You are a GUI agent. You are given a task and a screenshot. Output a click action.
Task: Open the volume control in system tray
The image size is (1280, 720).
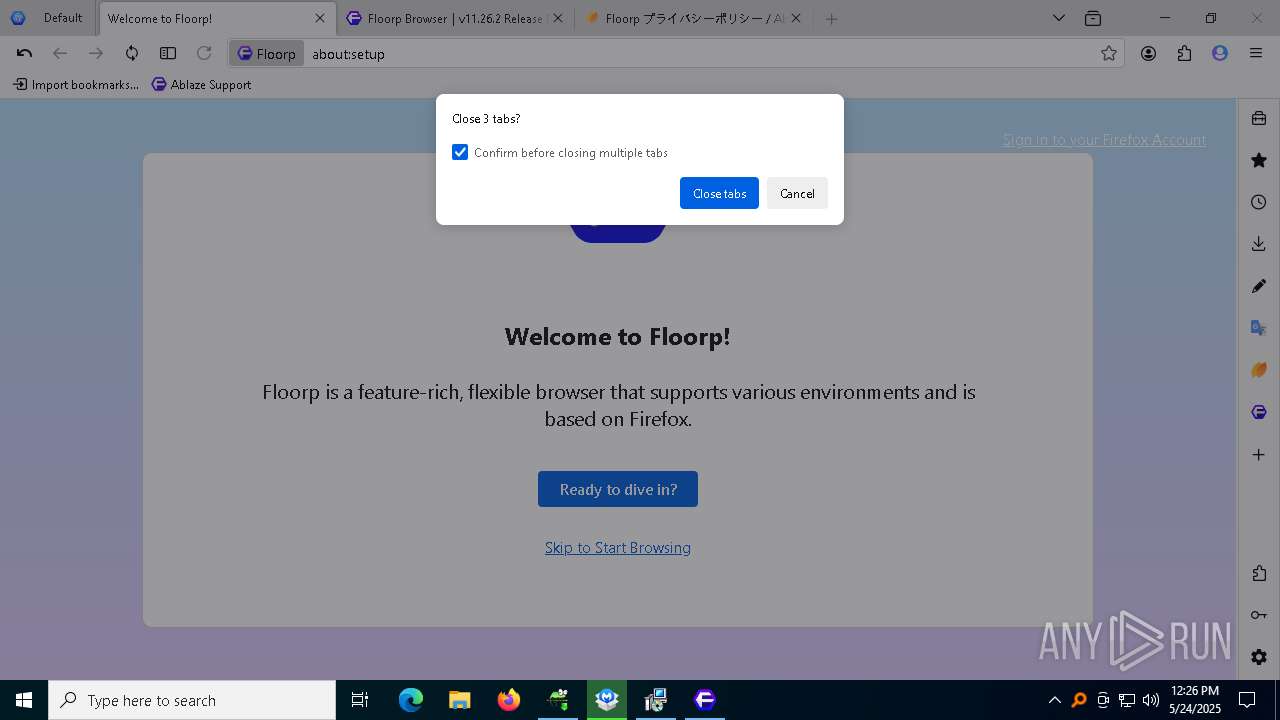[x=1151, y=700]
